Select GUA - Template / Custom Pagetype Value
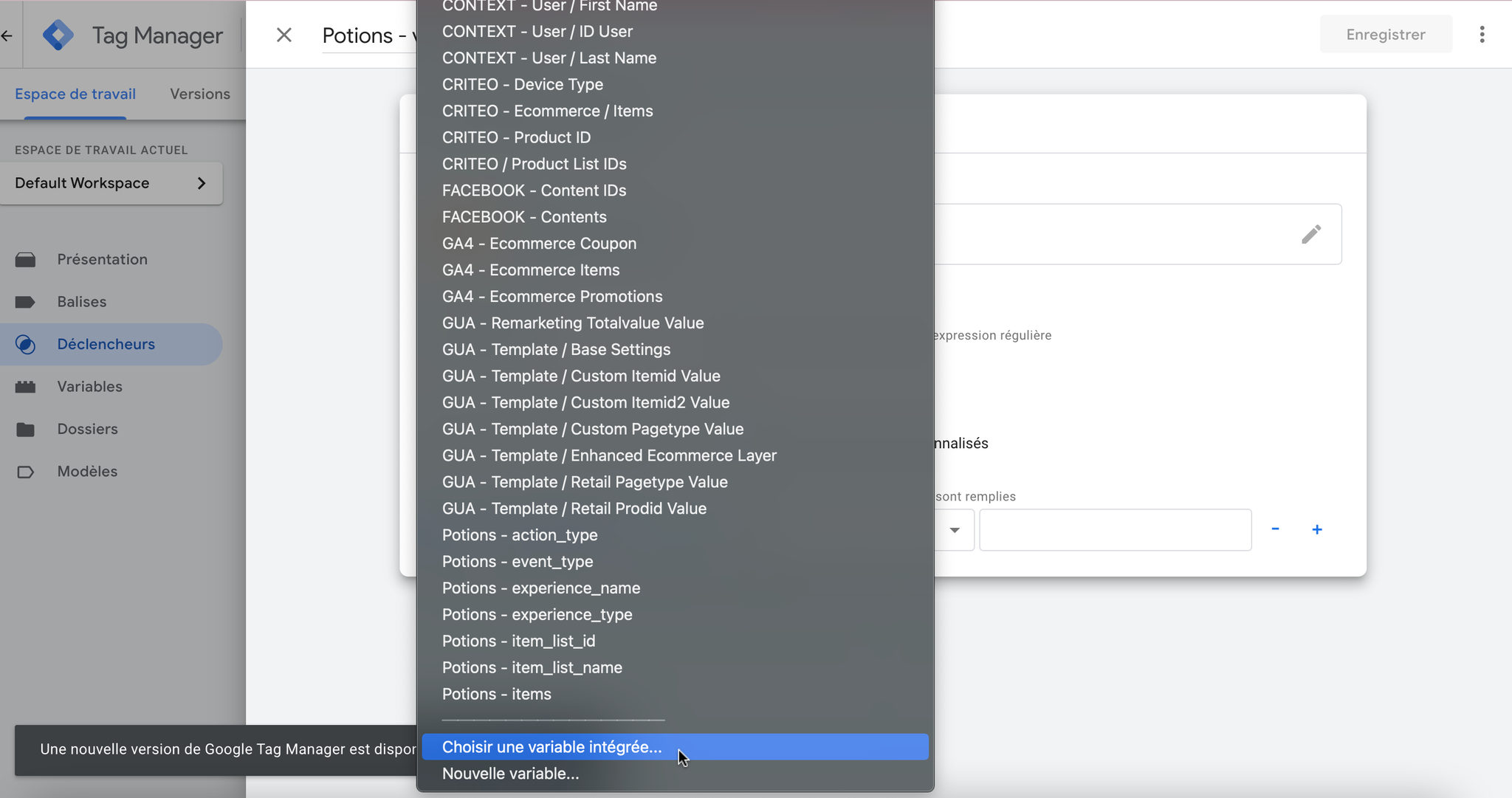1512x798 pixels. (676, 429)
